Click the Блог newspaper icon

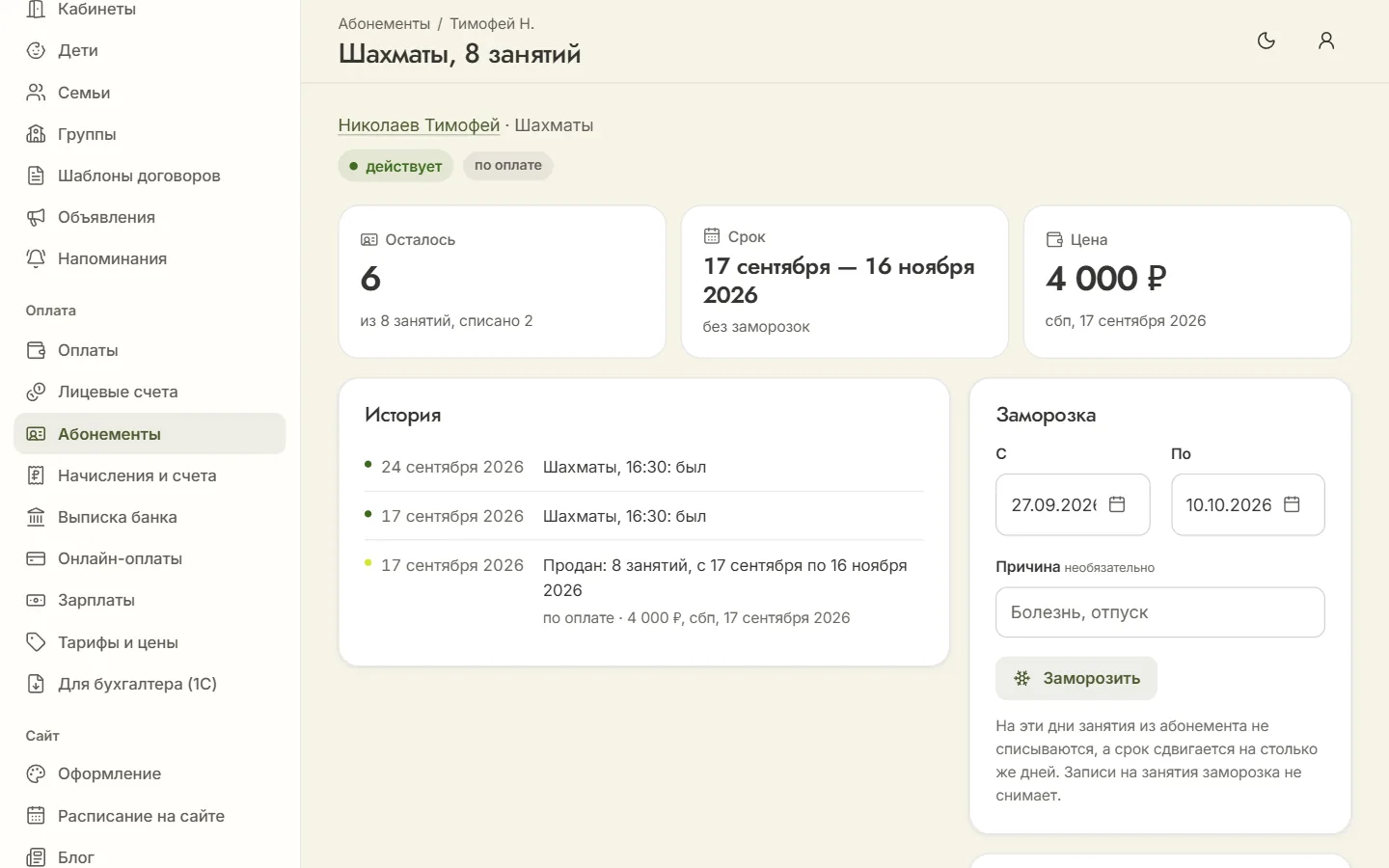click(x=36, y=857)
